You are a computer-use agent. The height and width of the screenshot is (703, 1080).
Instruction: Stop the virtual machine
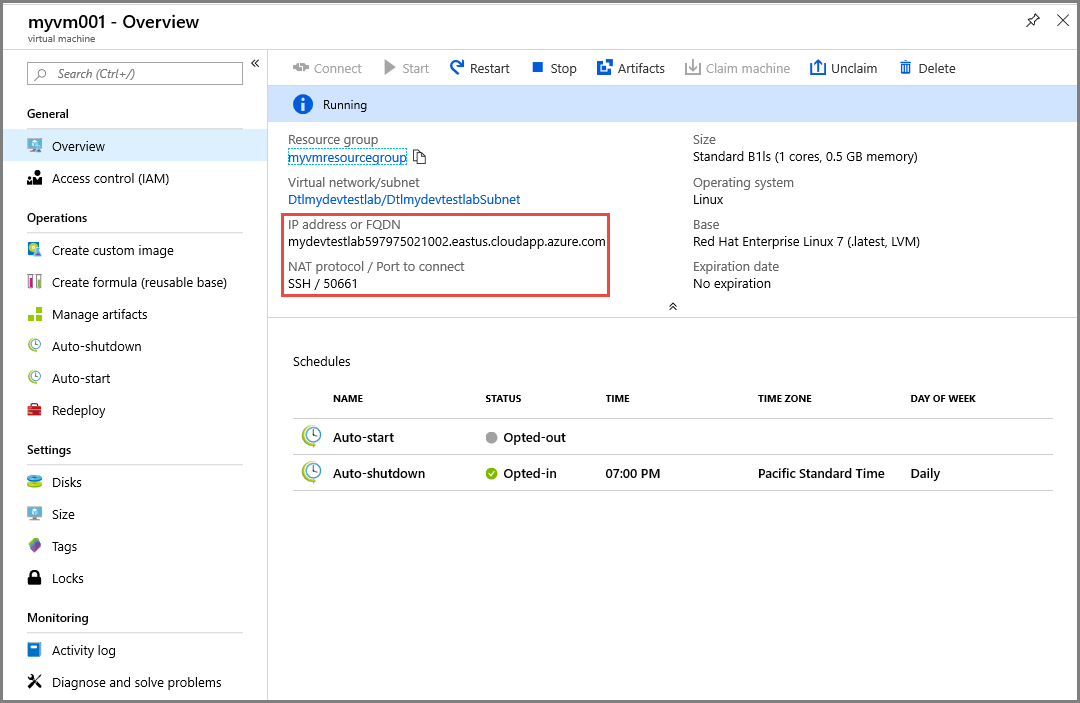click(x=554, y=68)
